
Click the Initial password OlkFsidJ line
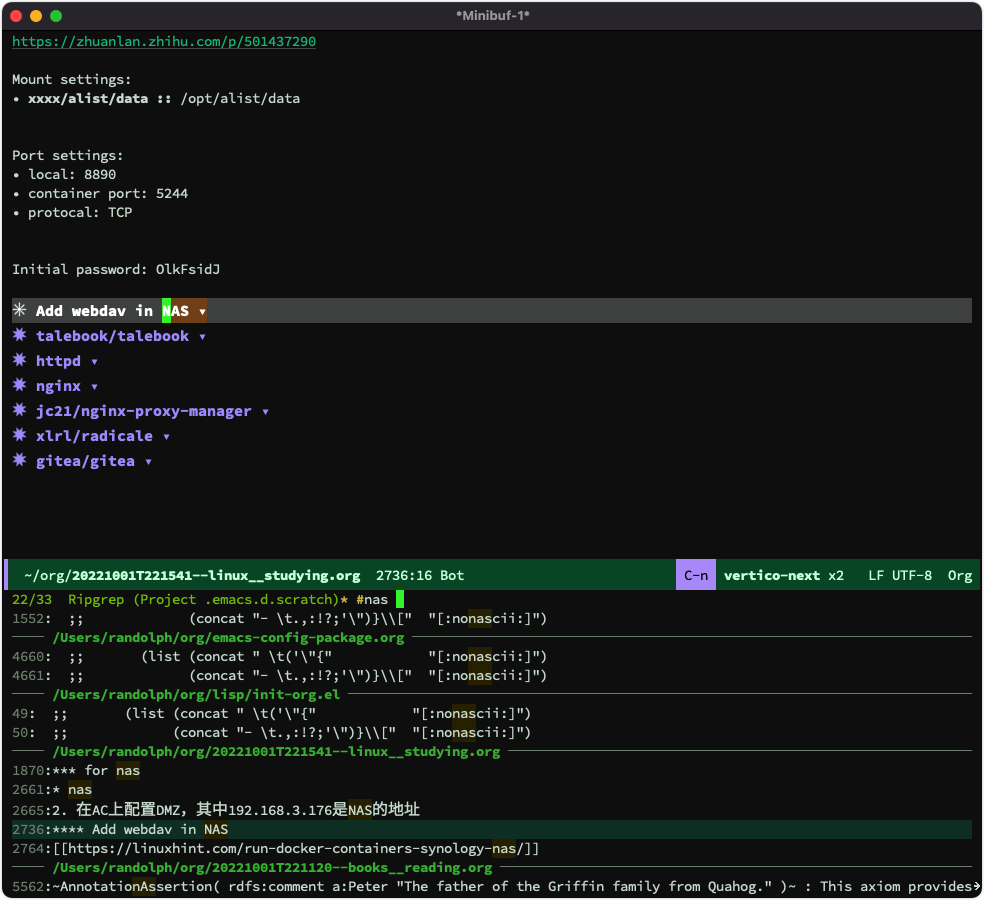tap(116, 270)
